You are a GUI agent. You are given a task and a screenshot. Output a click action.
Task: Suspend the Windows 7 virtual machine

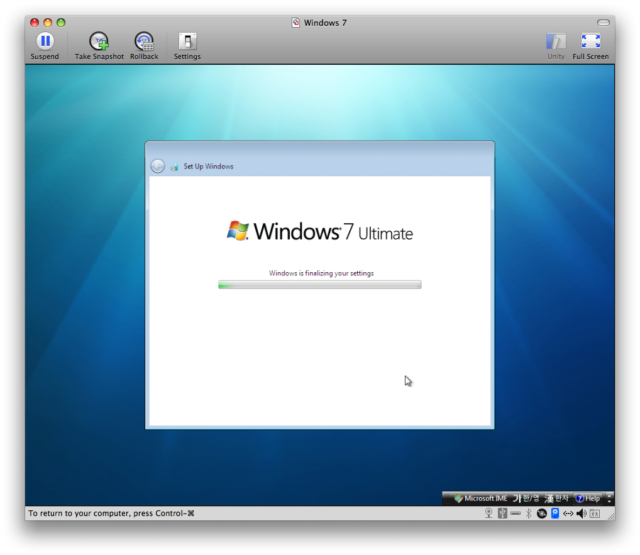pyautogui.click(x=45, y=46)
